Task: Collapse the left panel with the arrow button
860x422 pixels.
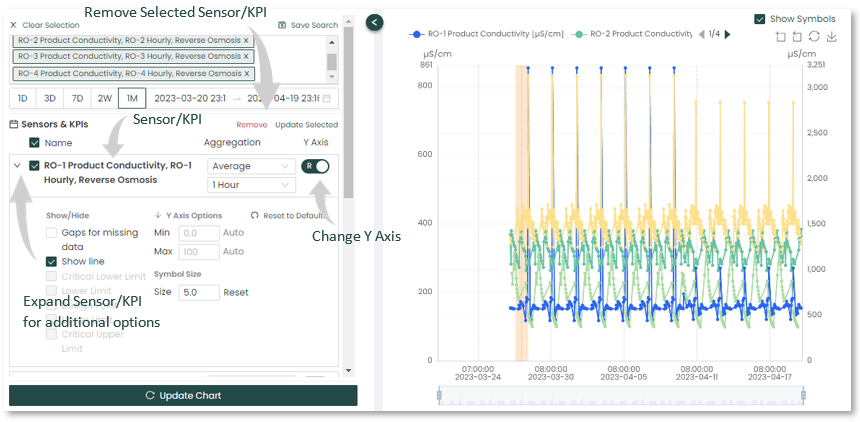Action: (x=375, y=22)
